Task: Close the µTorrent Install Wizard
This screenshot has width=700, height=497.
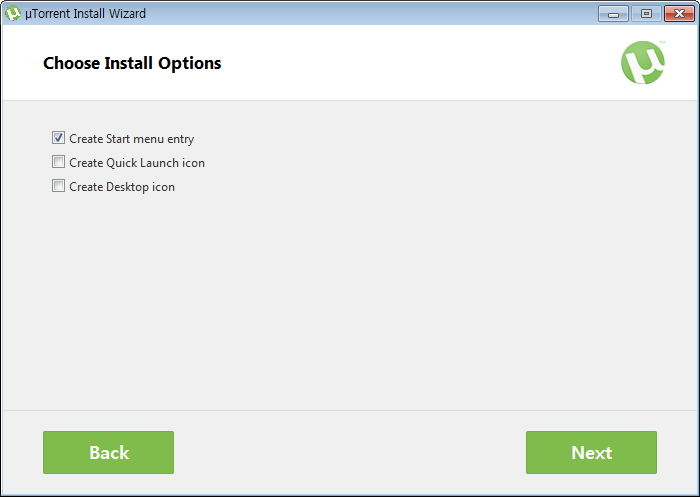Action: (x=679, y=14)
